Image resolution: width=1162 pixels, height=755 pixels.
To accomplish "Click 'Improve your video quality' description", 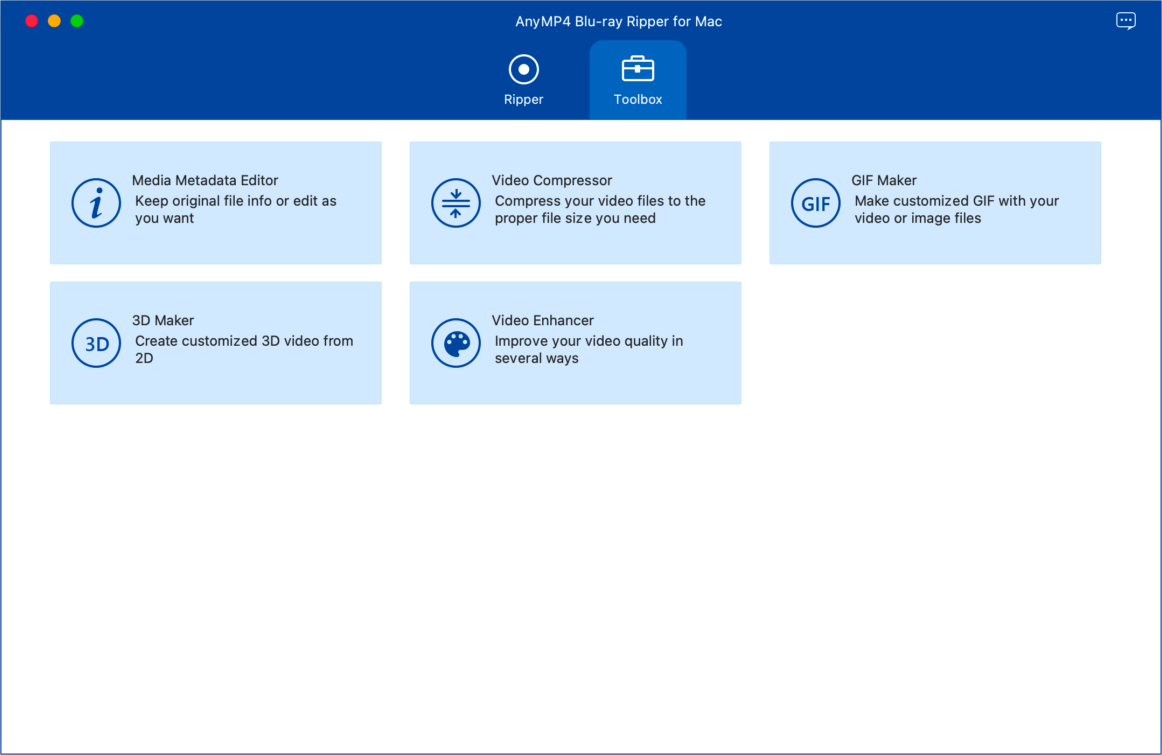I will pyautogui.click(x=589, y=350).
